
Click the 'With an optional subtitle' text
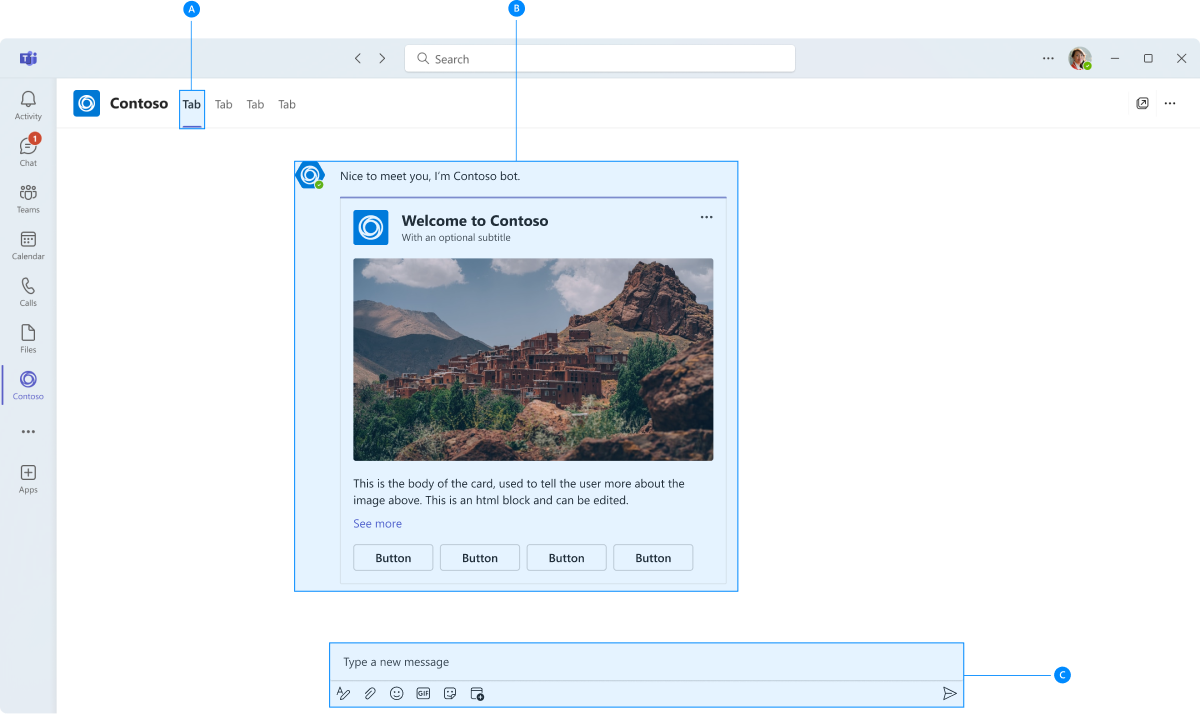[x=456, y=238]
